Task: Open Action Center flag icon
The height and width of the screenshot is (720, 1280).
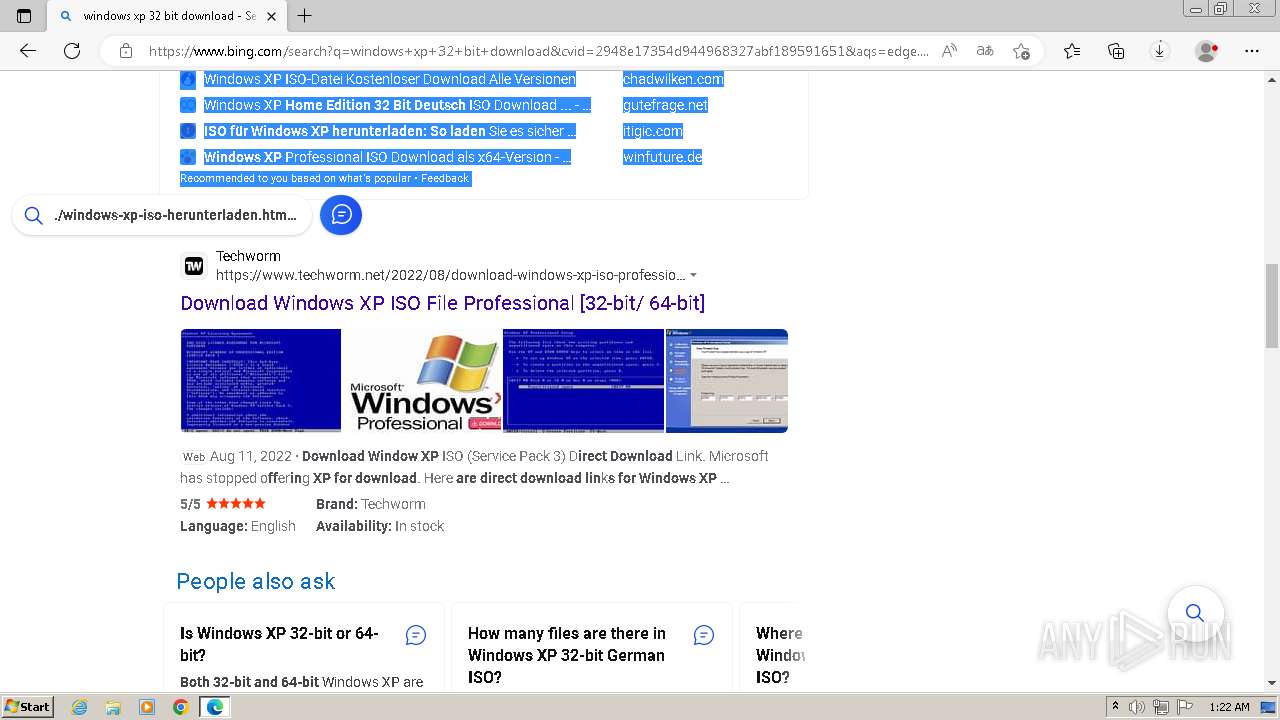Action: [1185, 707]
